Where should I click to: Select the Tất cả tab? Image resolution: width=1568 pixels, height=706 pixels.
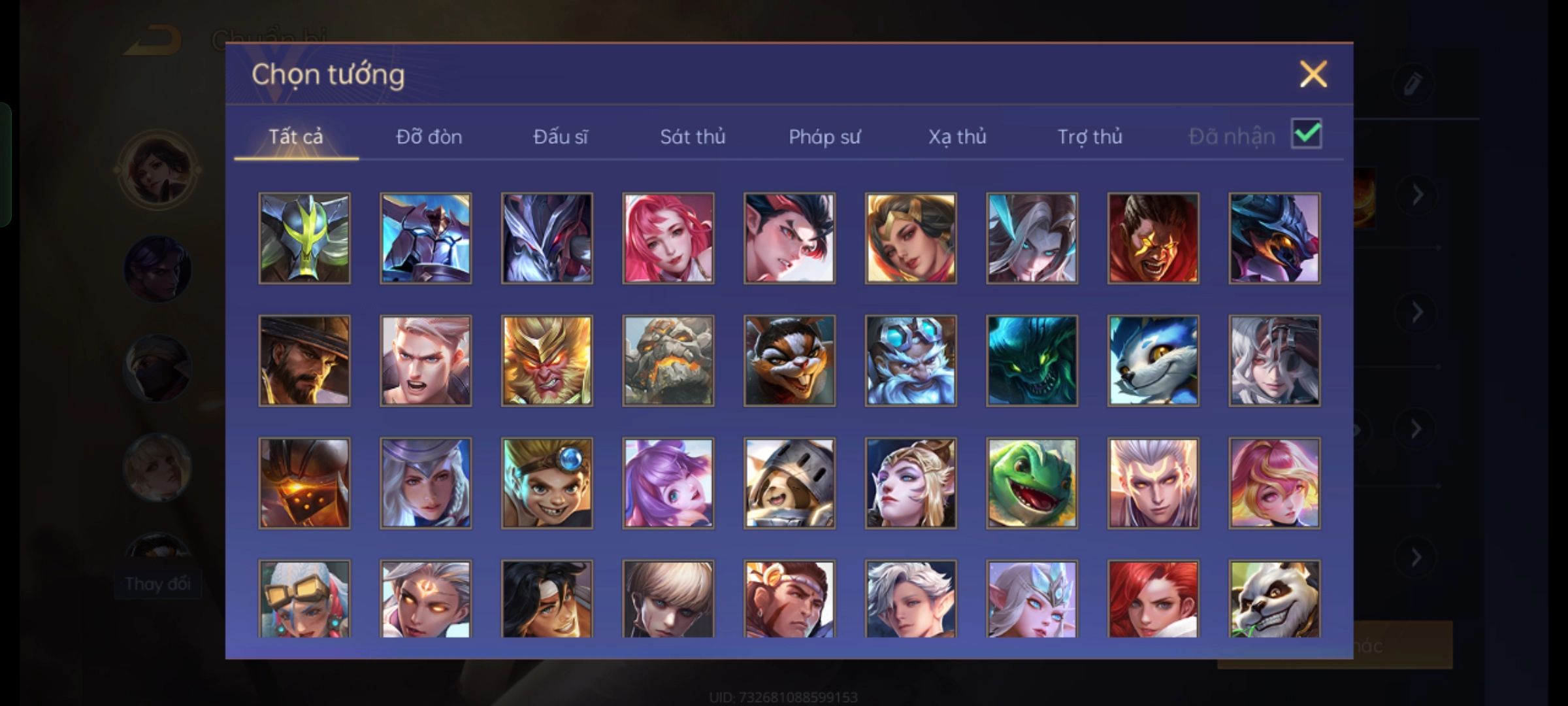296,137
